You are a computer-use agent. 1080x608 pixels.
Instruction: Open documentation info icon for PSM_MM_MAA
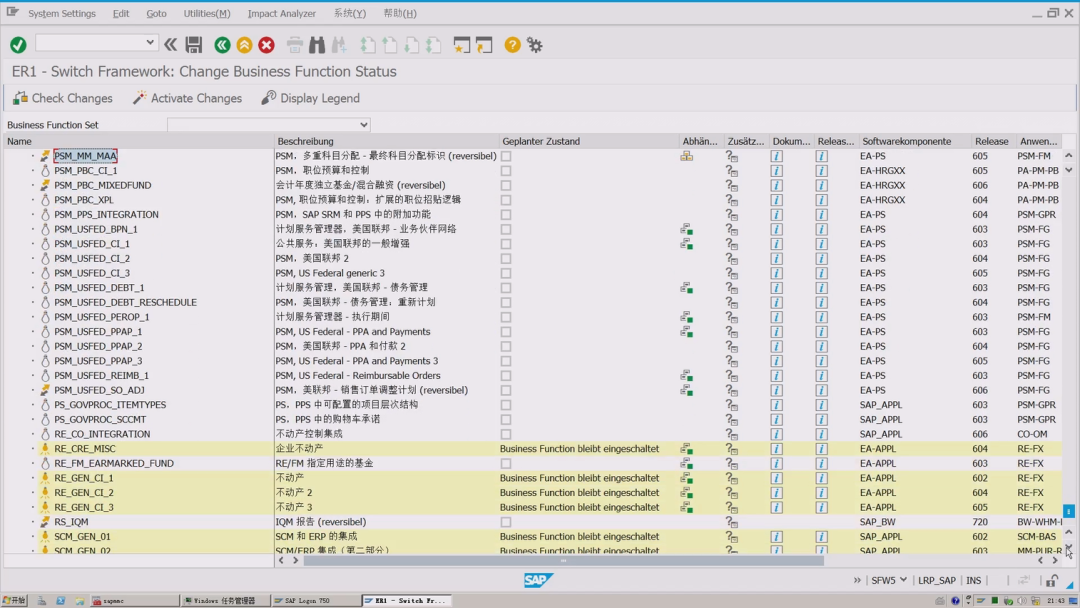776,156
